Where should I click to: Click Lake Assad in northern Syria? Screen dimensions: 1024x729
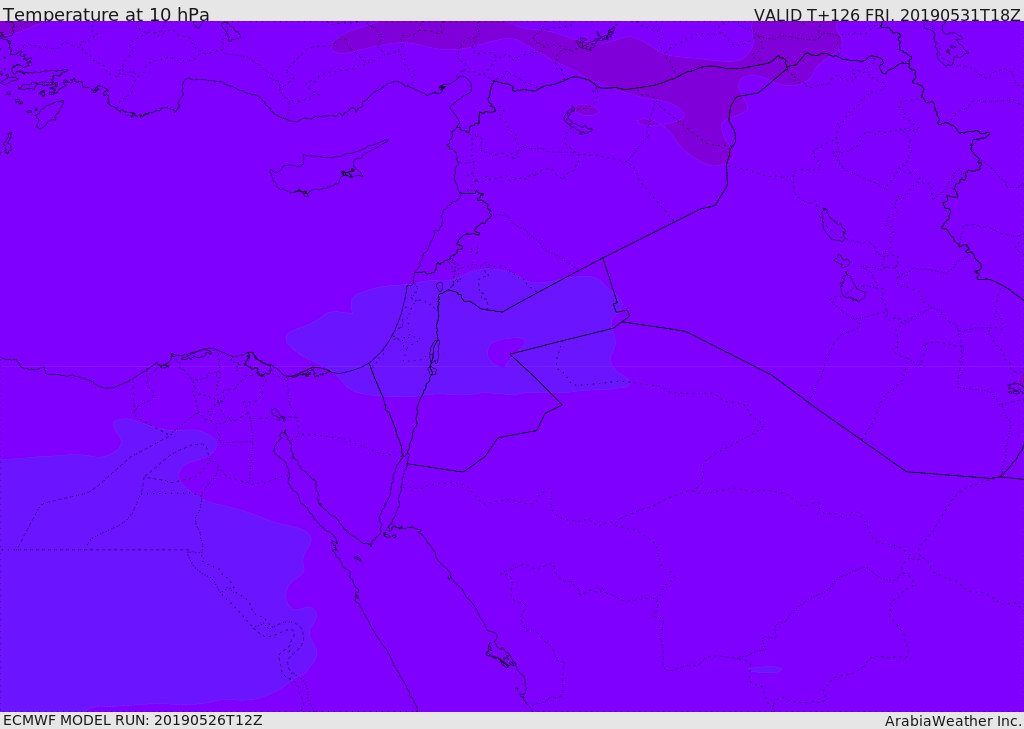(579, 120)
